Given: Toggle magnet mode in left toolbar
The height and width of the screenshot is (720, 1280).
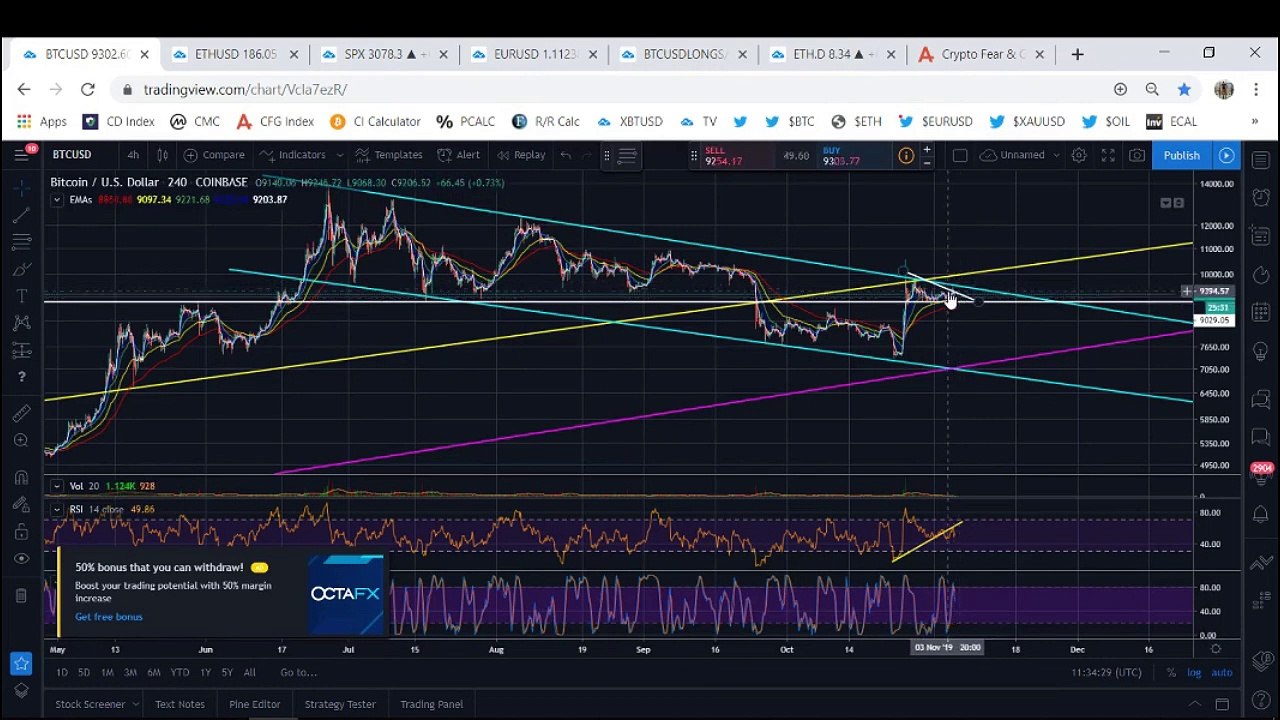Looking at the screenshot, I should click(21, 477).
